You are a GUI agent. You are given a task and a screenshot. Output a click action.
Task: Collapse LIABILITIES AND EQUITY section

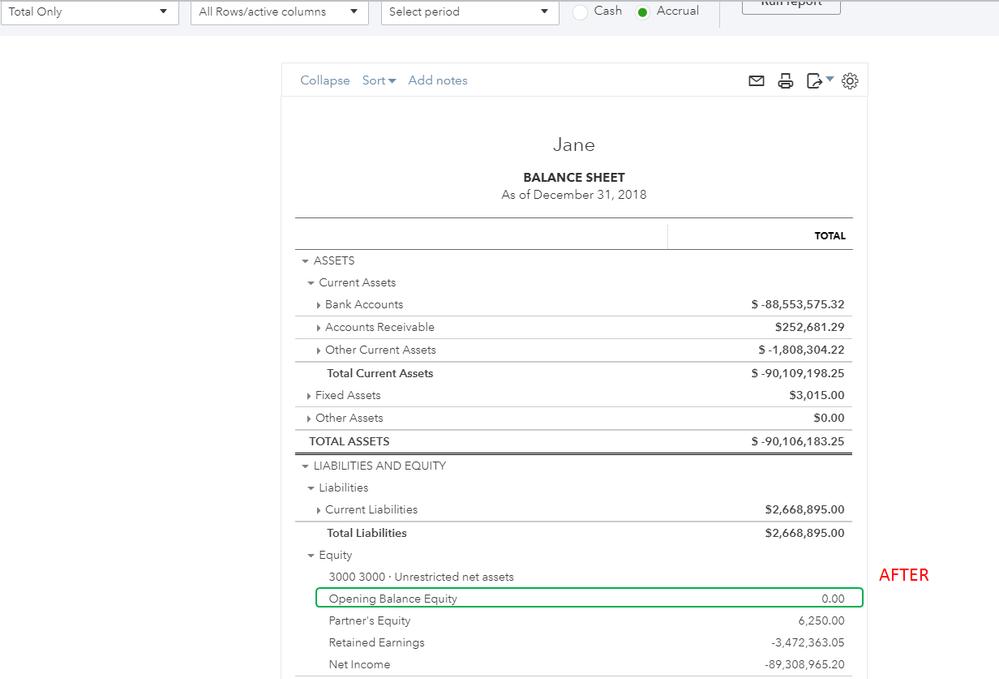(305, 466)
